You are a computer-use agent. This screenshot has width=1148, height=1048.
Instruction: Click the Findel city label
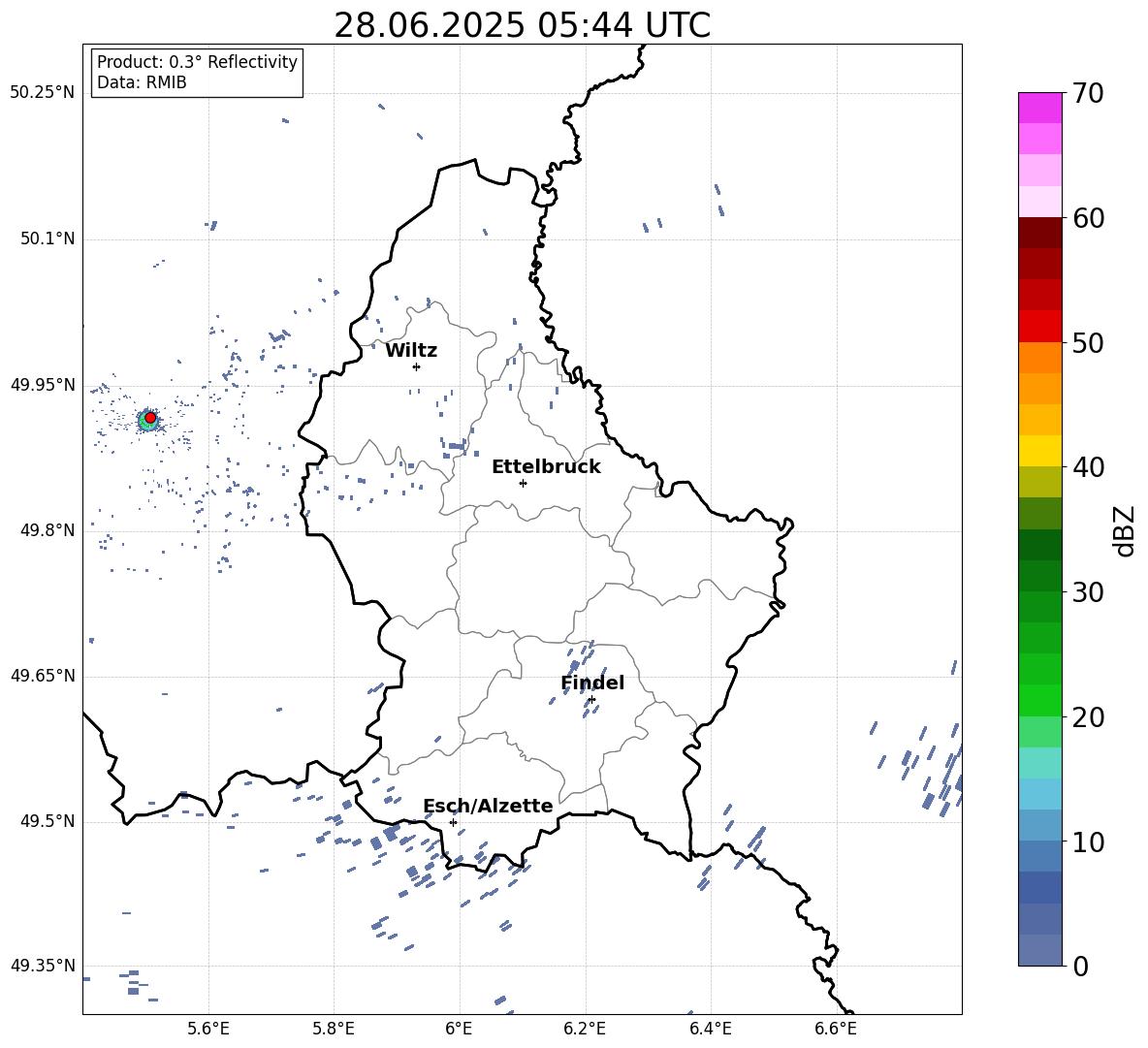592,683
